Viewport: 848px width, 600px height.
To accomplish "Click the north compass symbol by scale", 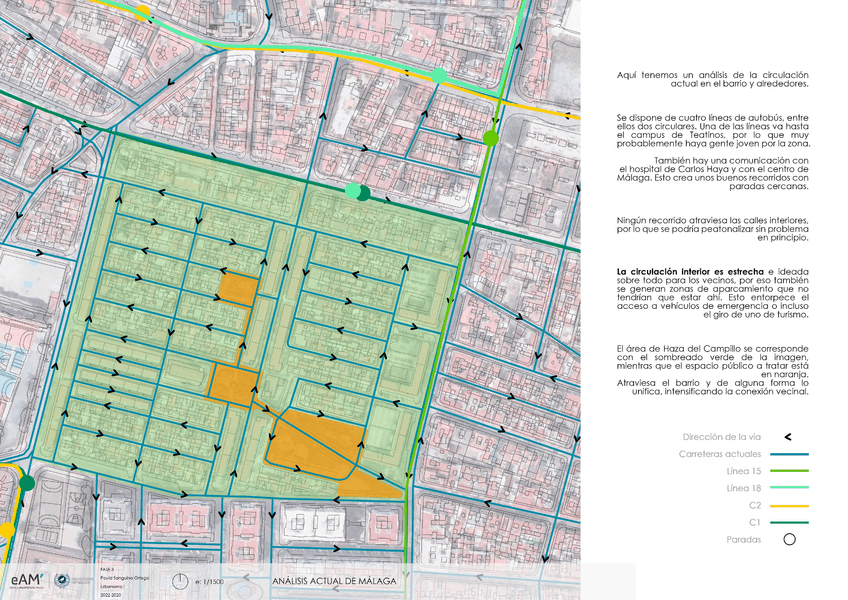I will click(x=180, y=581).
